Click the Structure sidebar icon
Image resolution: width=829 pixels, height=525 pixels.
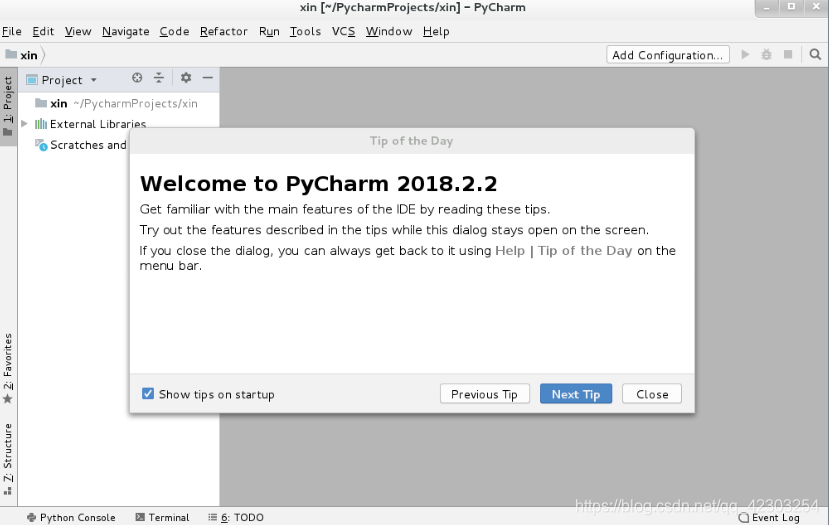click(x=7, y=491)
